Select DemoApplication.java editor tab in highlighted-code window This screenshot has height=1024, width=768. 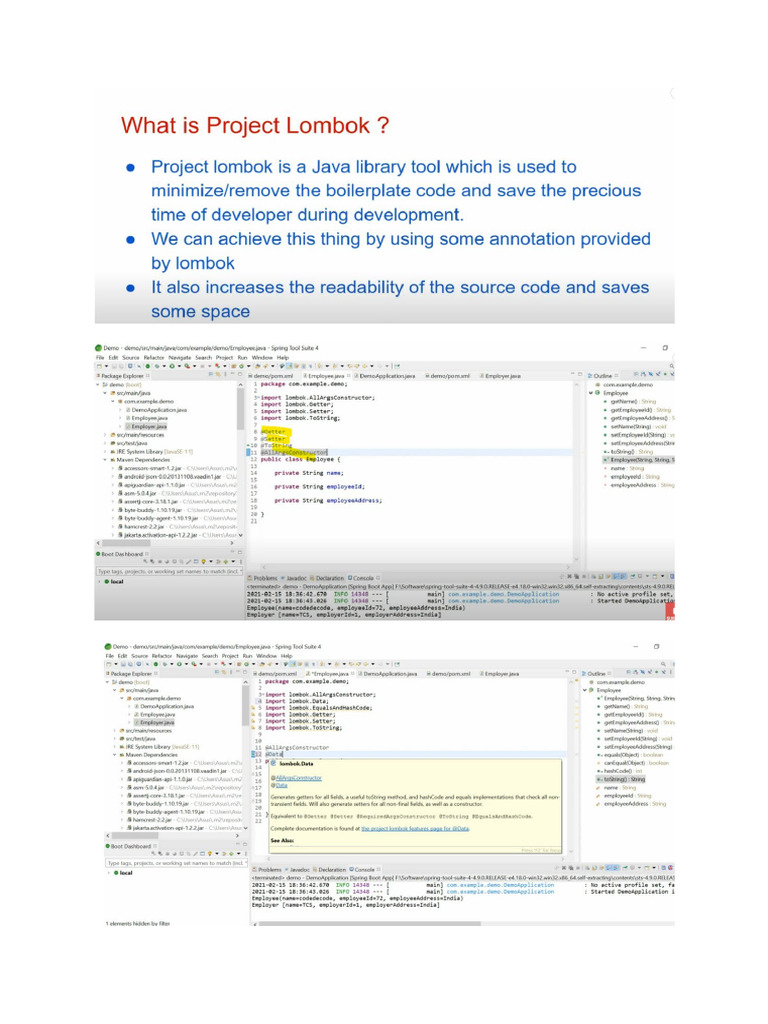coord(386,376)
